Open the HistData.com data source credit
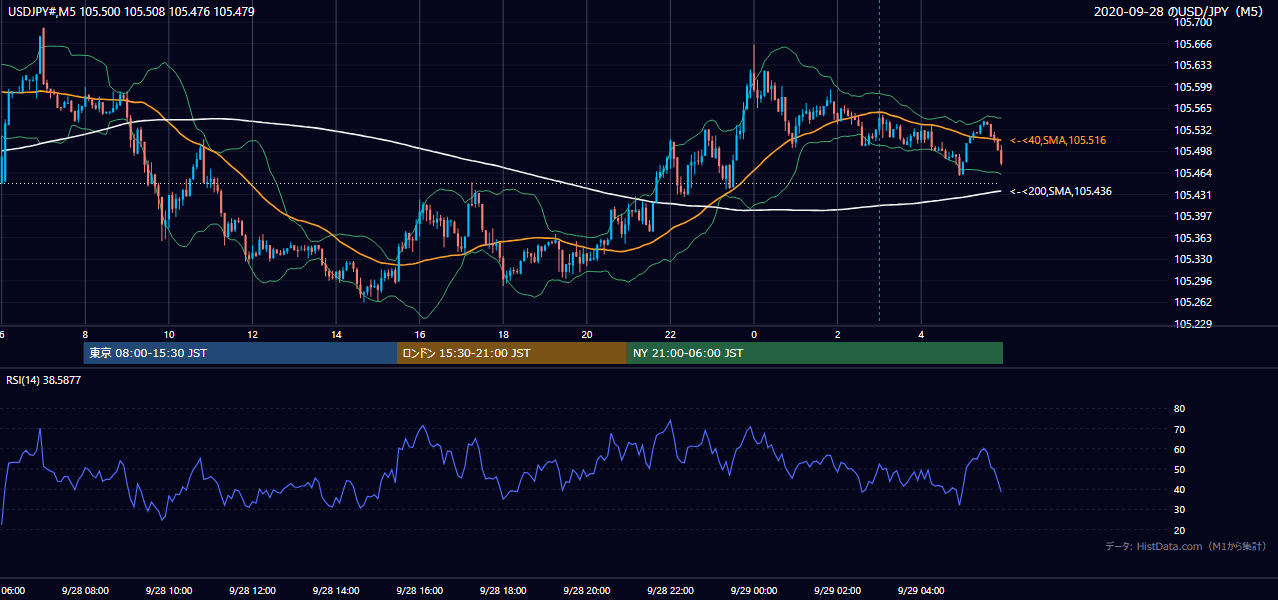This screenshot has width=1278, height=600. [x=1186, y=546]
